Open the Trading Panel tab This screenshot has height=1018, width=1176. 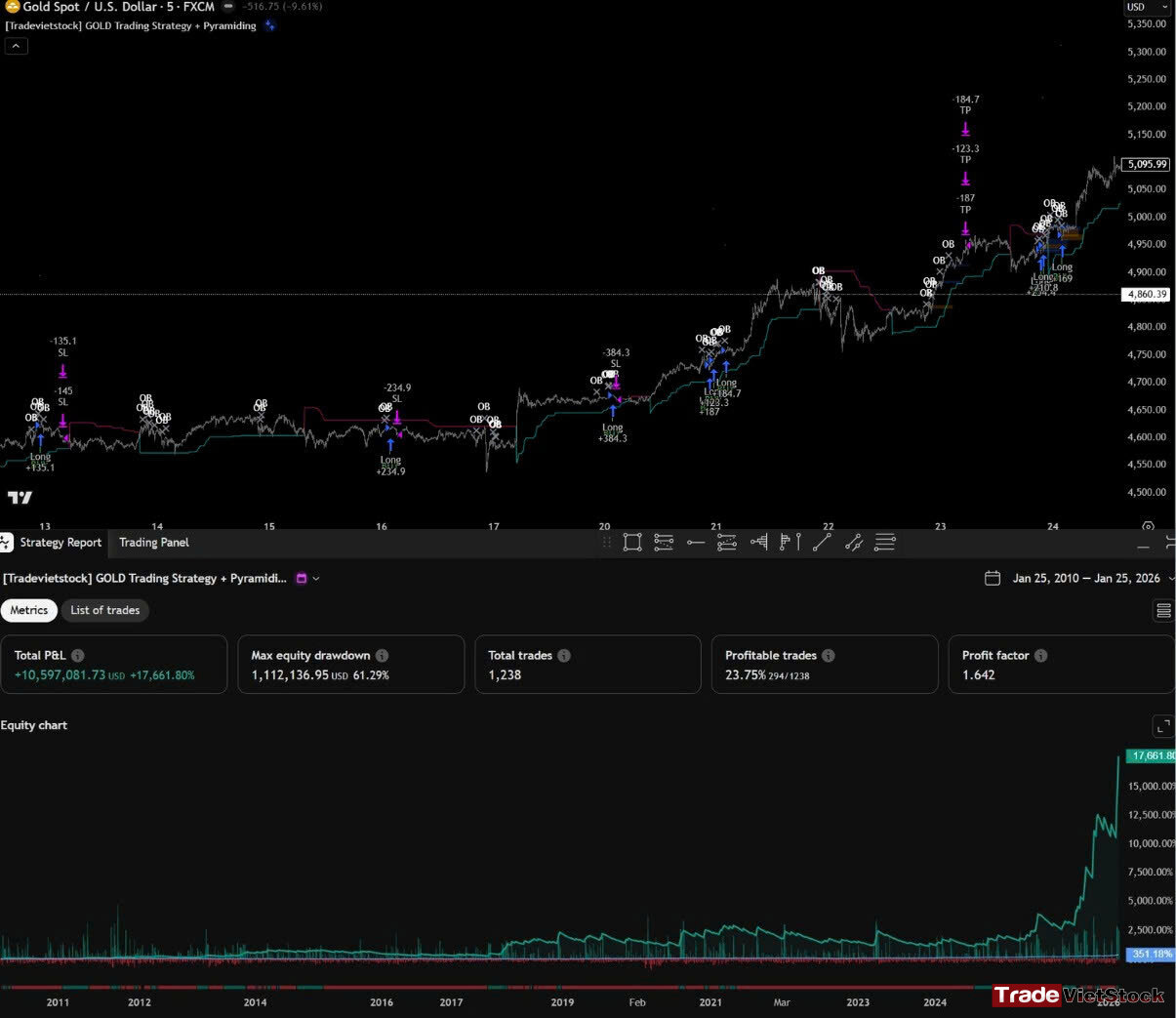tap(154, 543)
